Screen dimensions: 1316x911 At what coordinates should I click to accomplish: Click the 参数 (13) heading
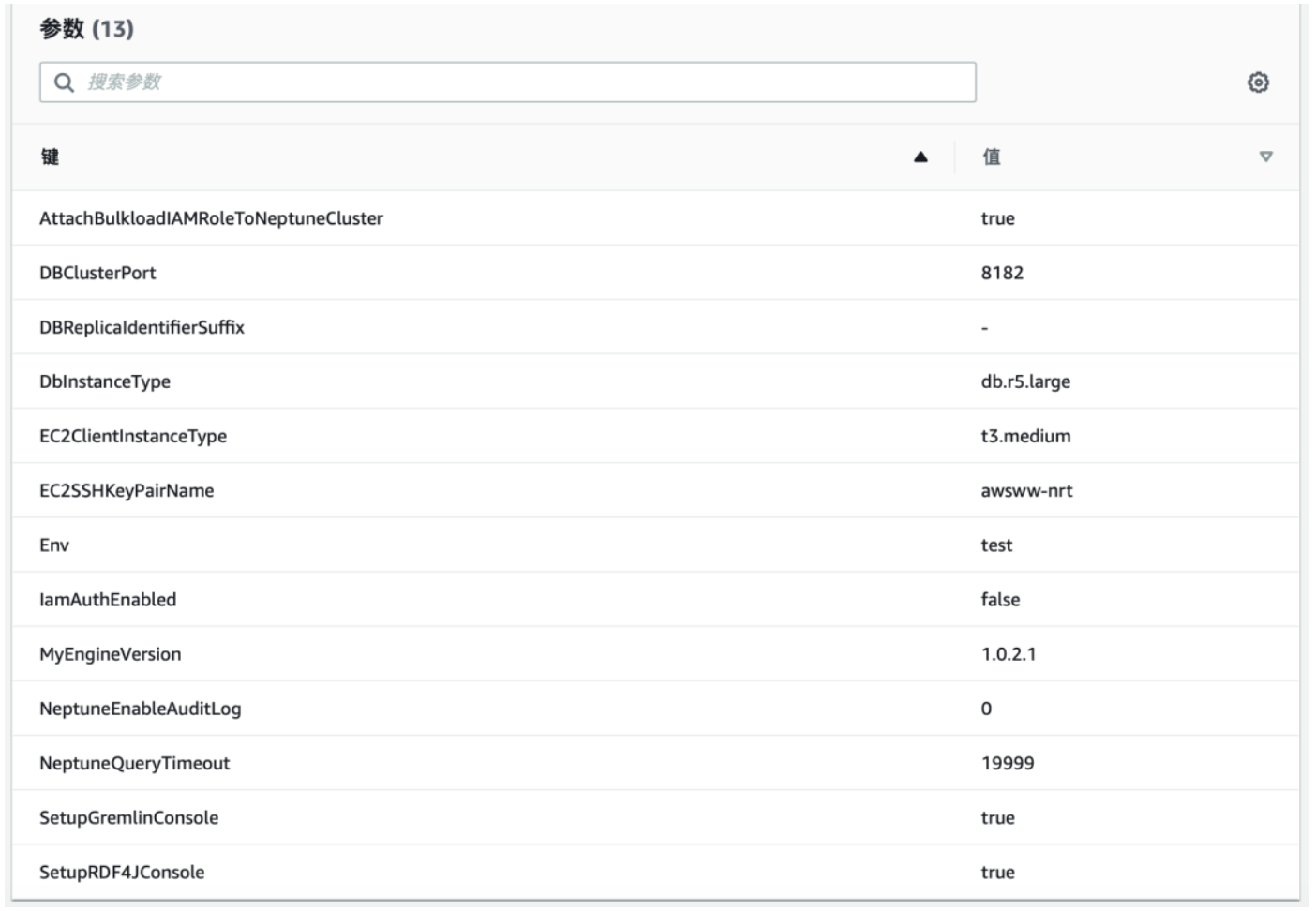pos(86,29)
